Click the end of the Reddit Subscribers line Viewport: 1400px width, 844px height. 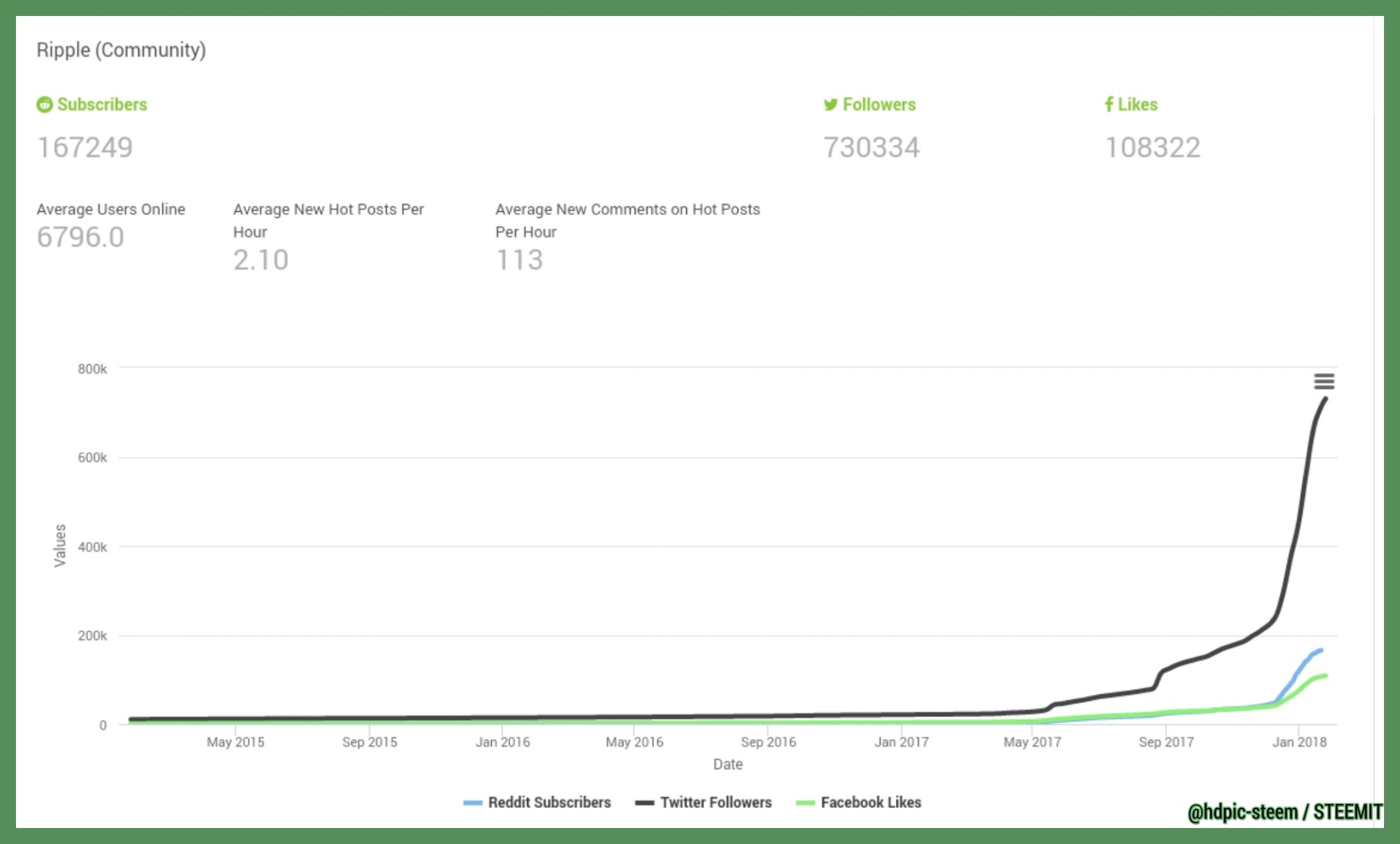click(1320, 651)
